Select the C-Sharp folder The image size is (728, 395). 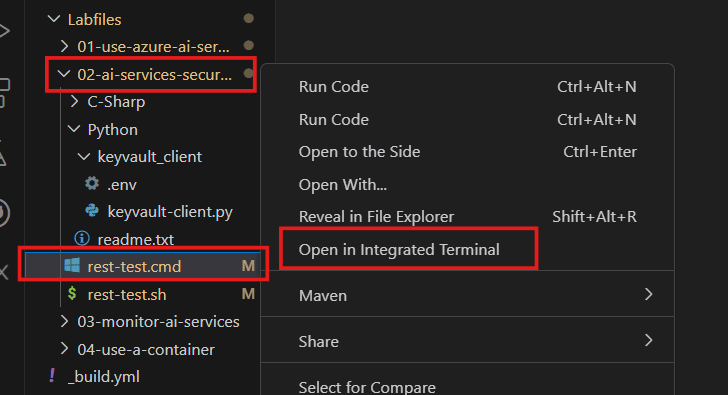point(116,102)
